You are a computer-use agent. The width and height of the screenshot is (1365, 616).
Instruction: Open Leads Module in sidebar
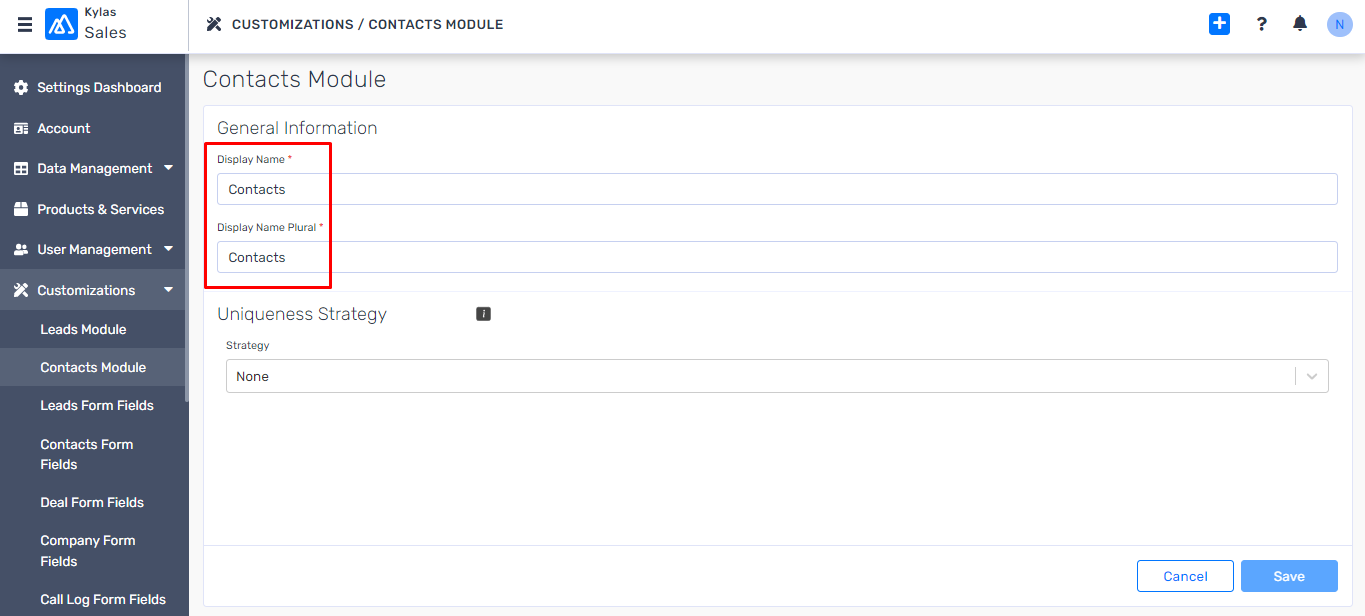click(x=83, y=329)
